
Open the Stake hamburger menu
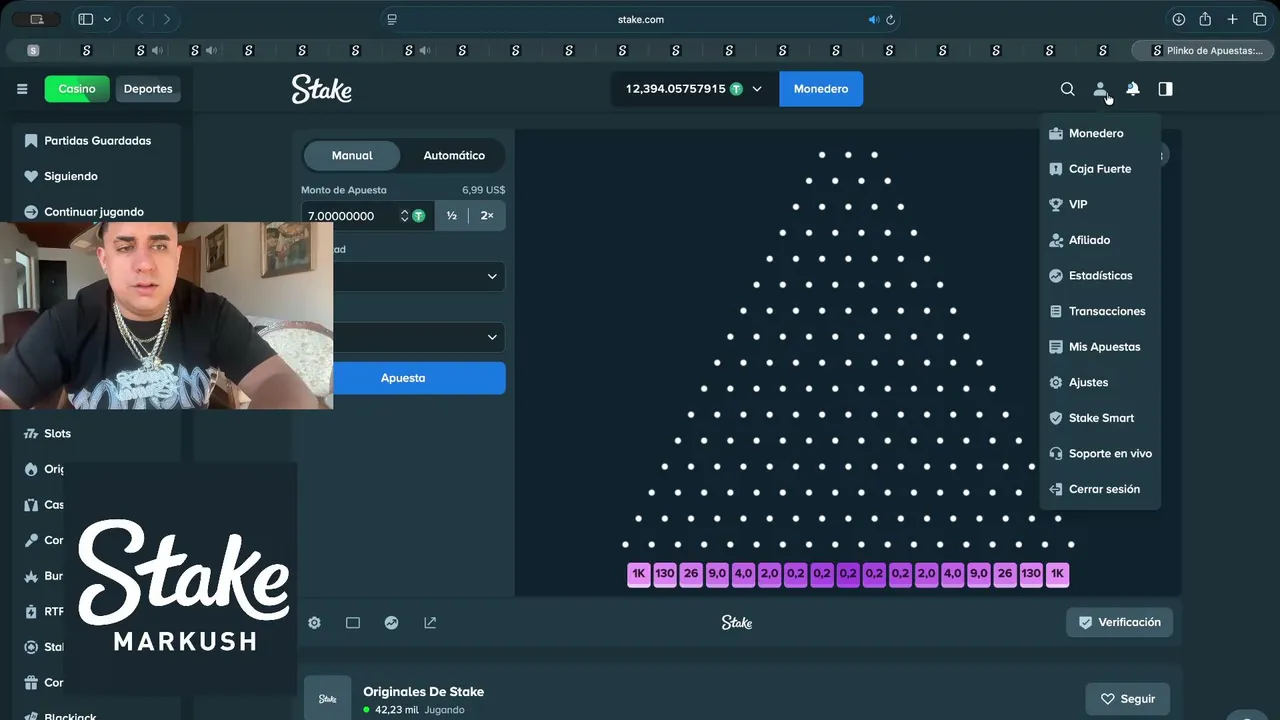click(22, 89)
